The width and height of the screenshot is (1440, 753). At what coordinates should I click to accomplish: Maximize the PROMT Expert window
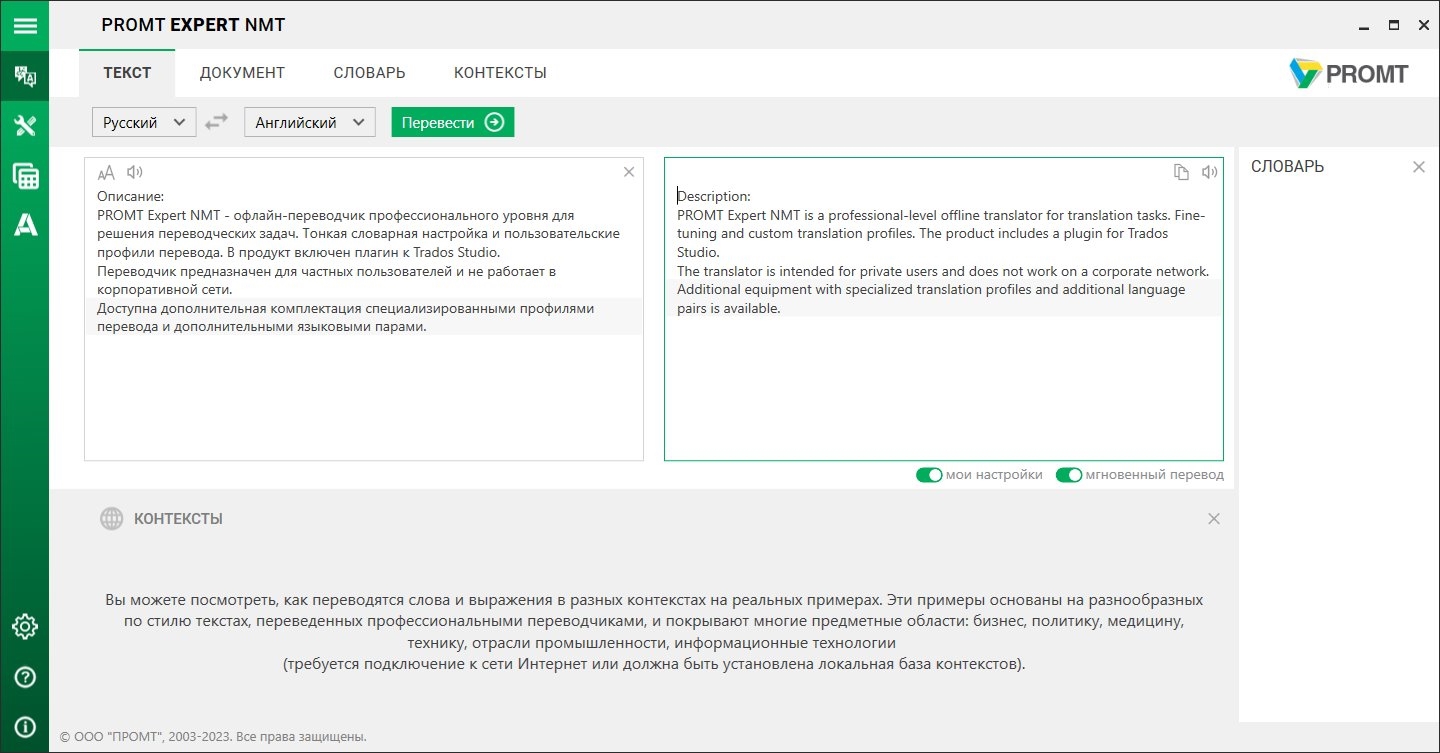1394,25
